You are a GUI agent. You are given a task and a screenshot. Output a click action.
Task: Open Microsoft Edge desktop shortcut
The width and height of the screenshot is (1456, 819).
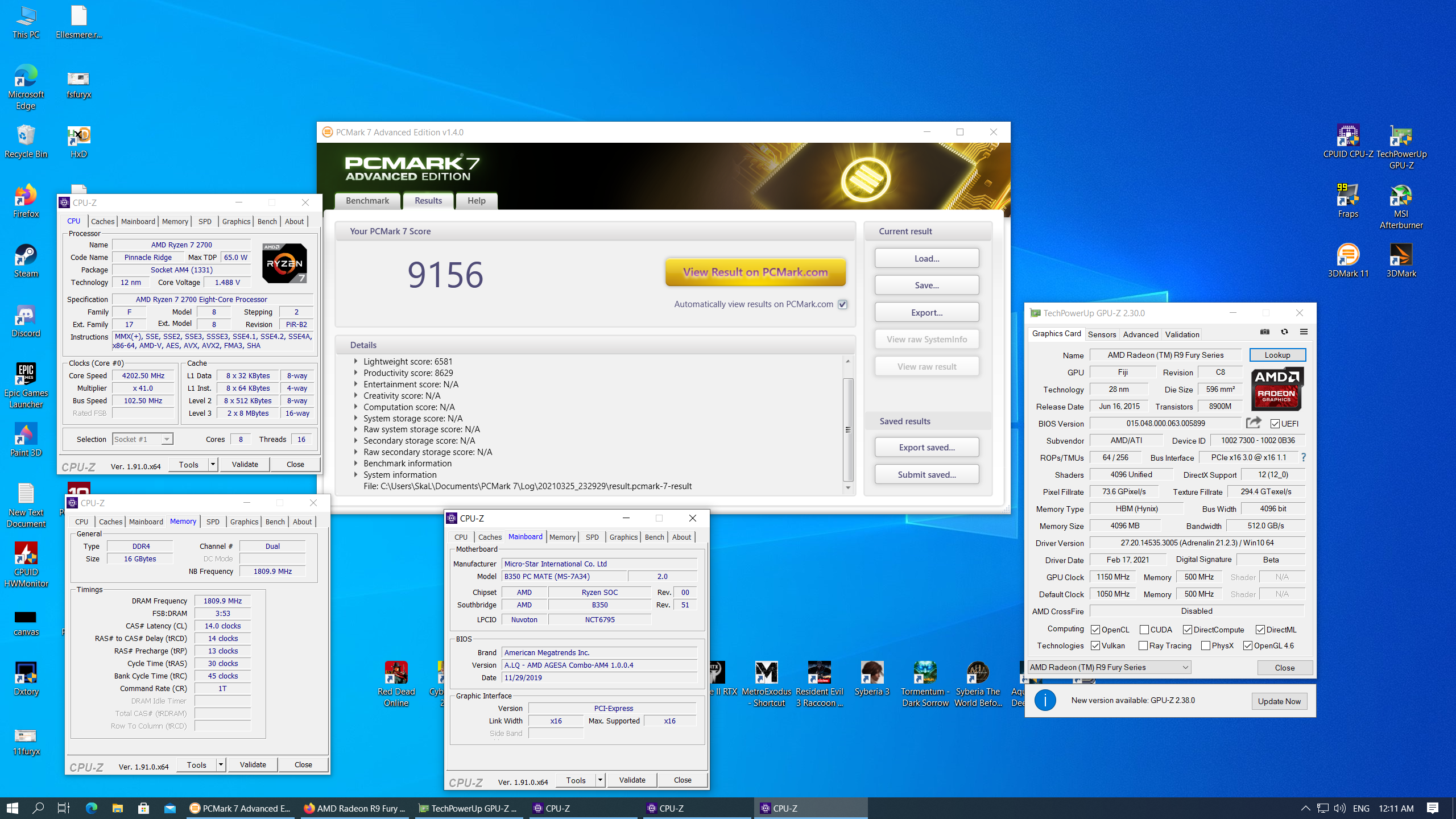26,88
